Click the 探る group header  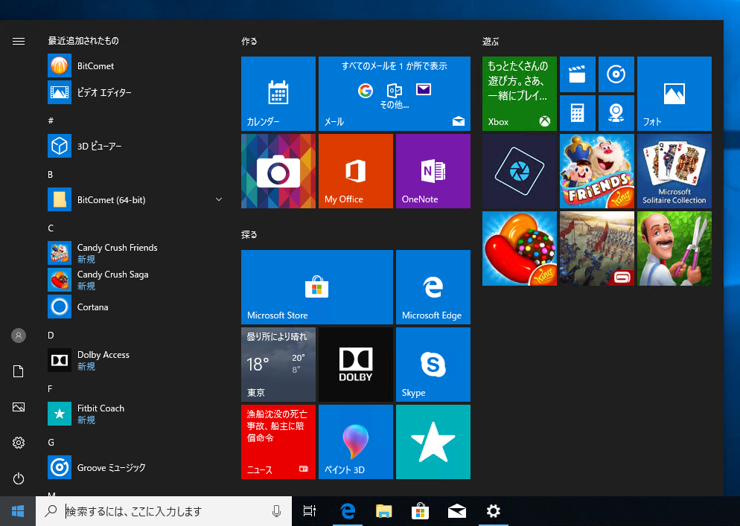point(249,234)
